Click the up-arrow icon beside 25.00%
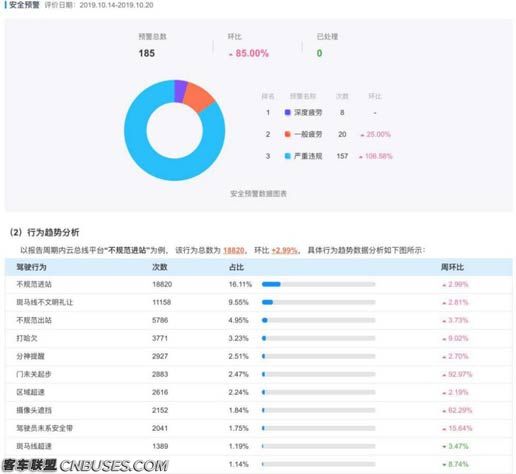Viewport: 516px width, 474px height. click(x=362, y=135)
